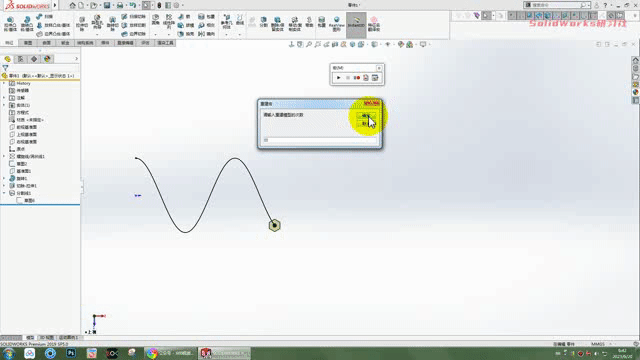Open the PropertyManager panel tab

21,59
